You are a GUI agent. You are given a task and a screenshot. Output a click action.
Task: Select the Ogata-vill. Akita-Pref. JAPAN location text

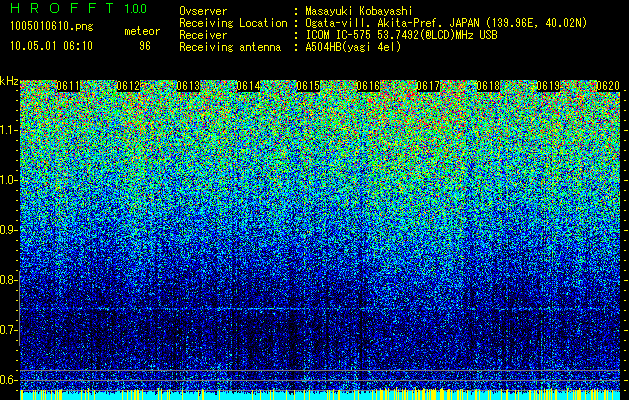point(446,23)
